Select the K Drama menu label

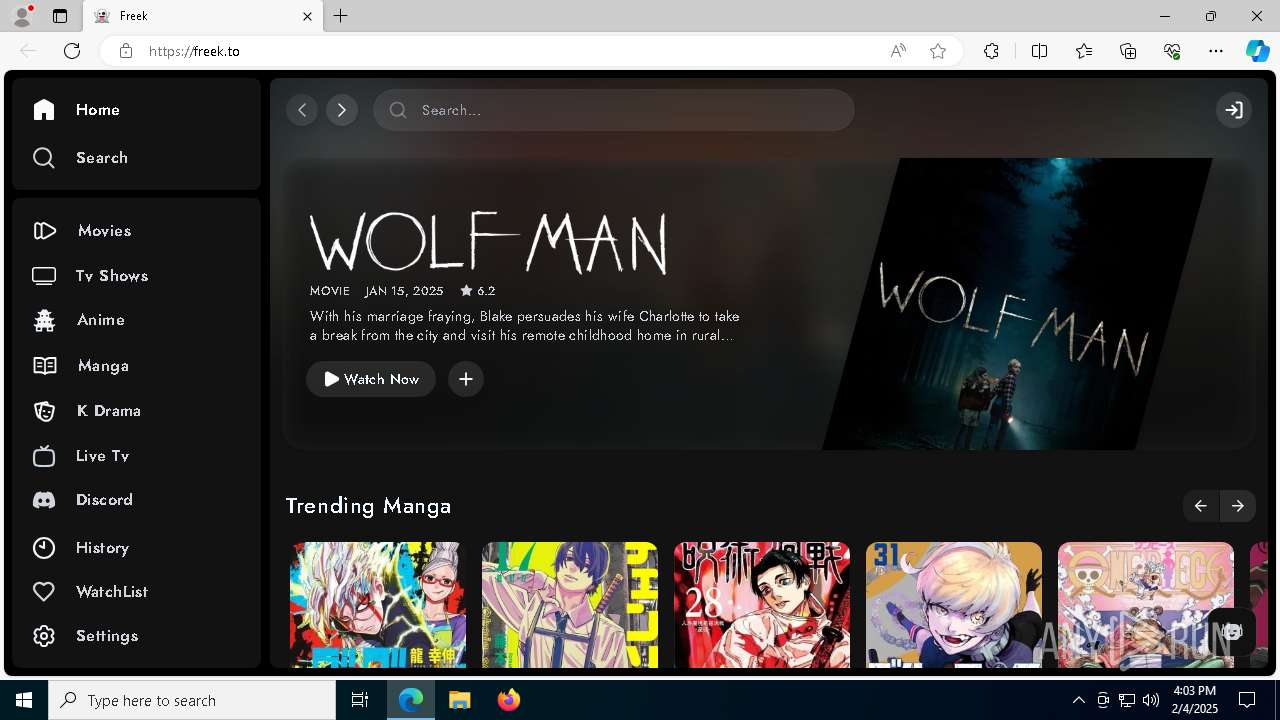coord(109,411)
